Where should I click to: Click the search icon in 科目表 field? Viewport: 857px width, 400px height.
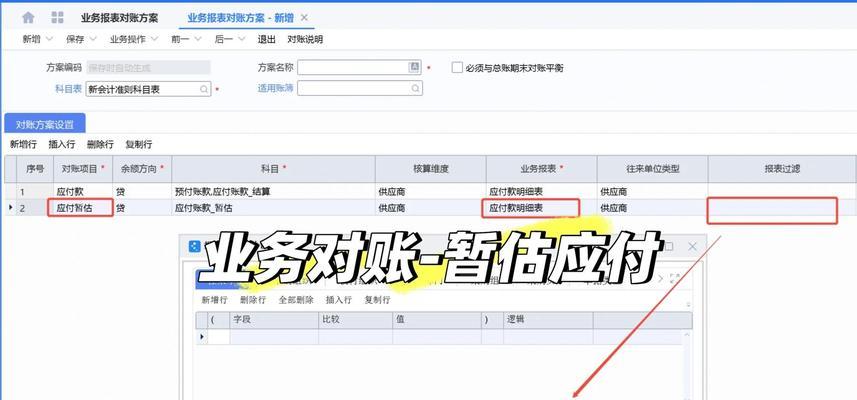point(204,89)
